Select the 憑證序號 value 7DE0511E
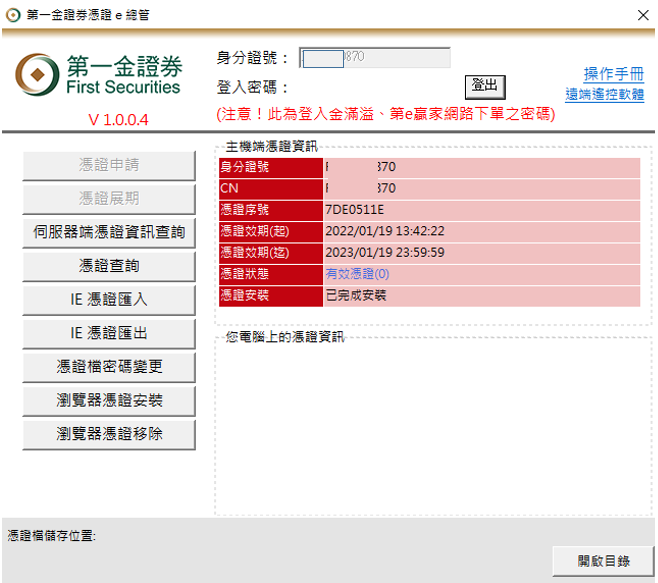The height and width of the screenshot is (583, 658). pos(354,210)
